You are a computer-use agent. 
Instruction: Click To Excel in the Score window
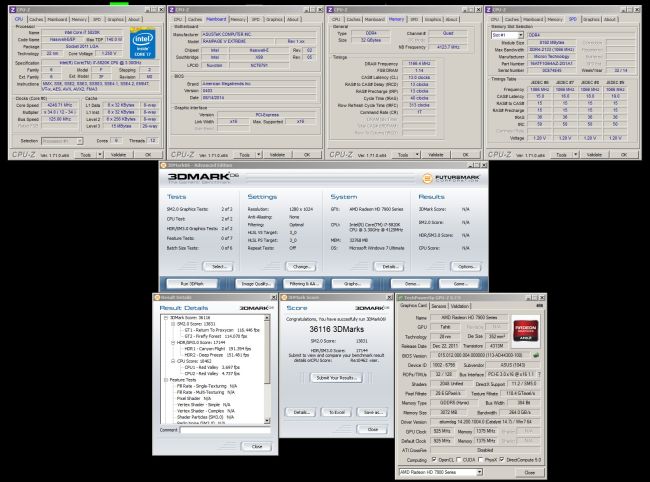click(337, 412)
